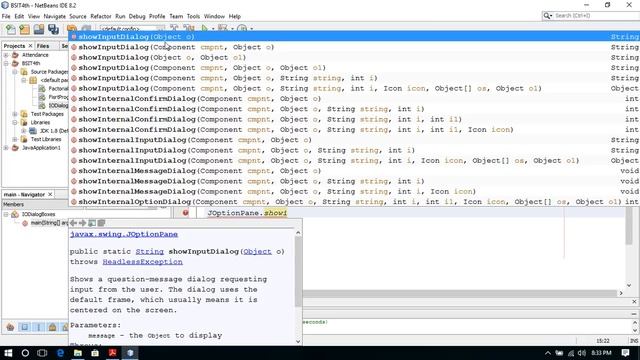The image size is (640, 360).
Task: Click the error marker in editor gutter
Action: click(x=185, y=213)
